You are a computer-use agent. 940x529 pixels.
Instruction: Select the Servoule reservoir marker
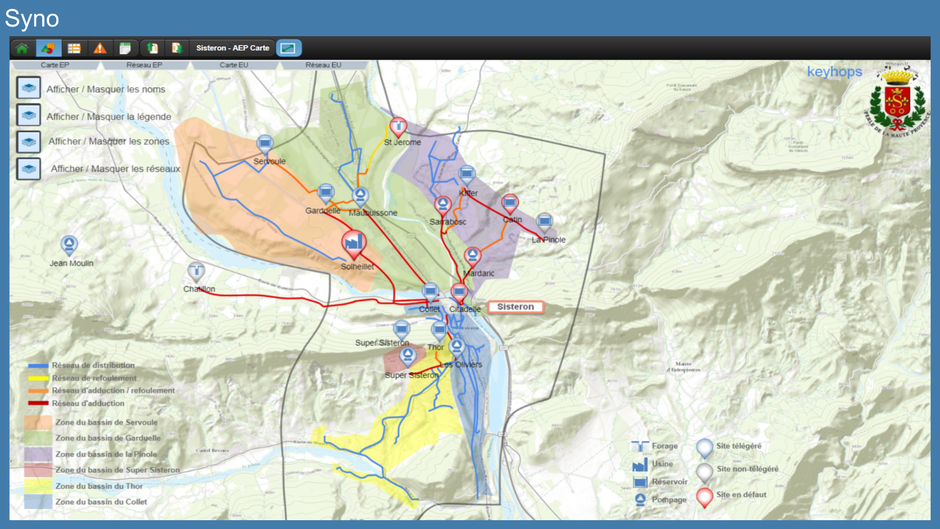pos(265,144)
